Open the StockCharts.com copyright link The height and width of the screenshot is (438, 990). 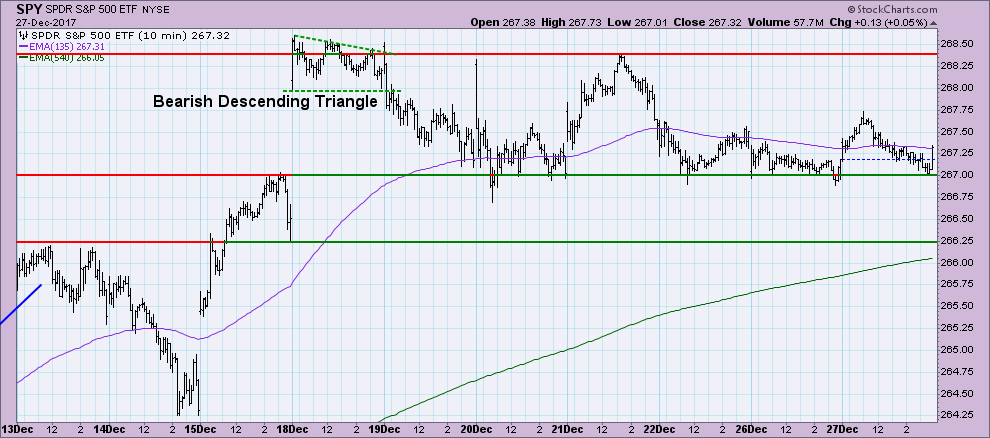click(932, 8)
